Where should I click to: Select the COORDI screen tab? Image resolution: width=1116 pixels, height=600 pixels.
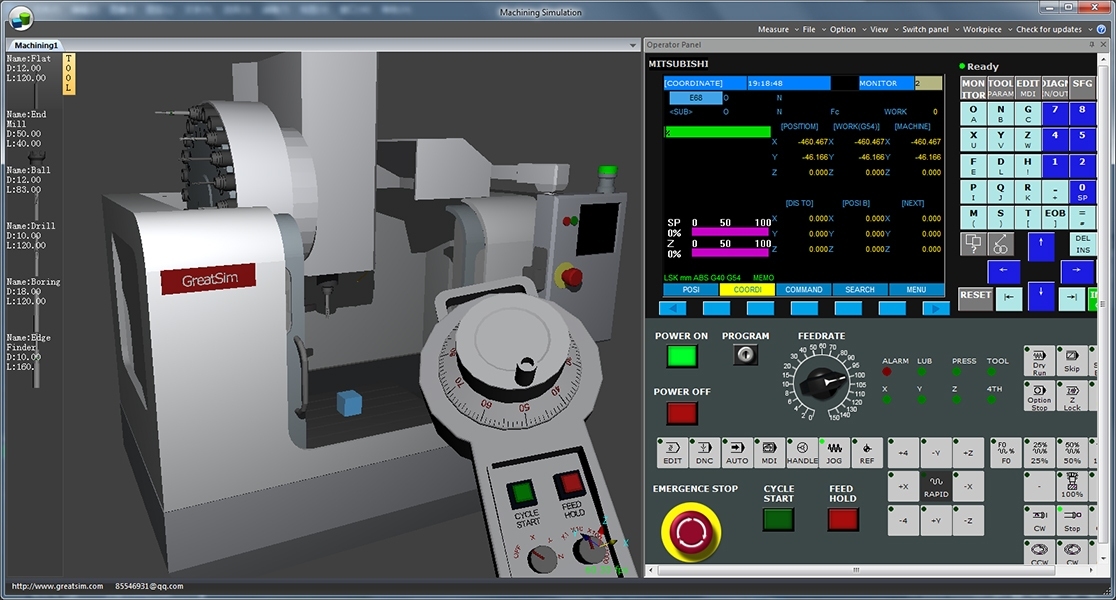tap(747, 290)
